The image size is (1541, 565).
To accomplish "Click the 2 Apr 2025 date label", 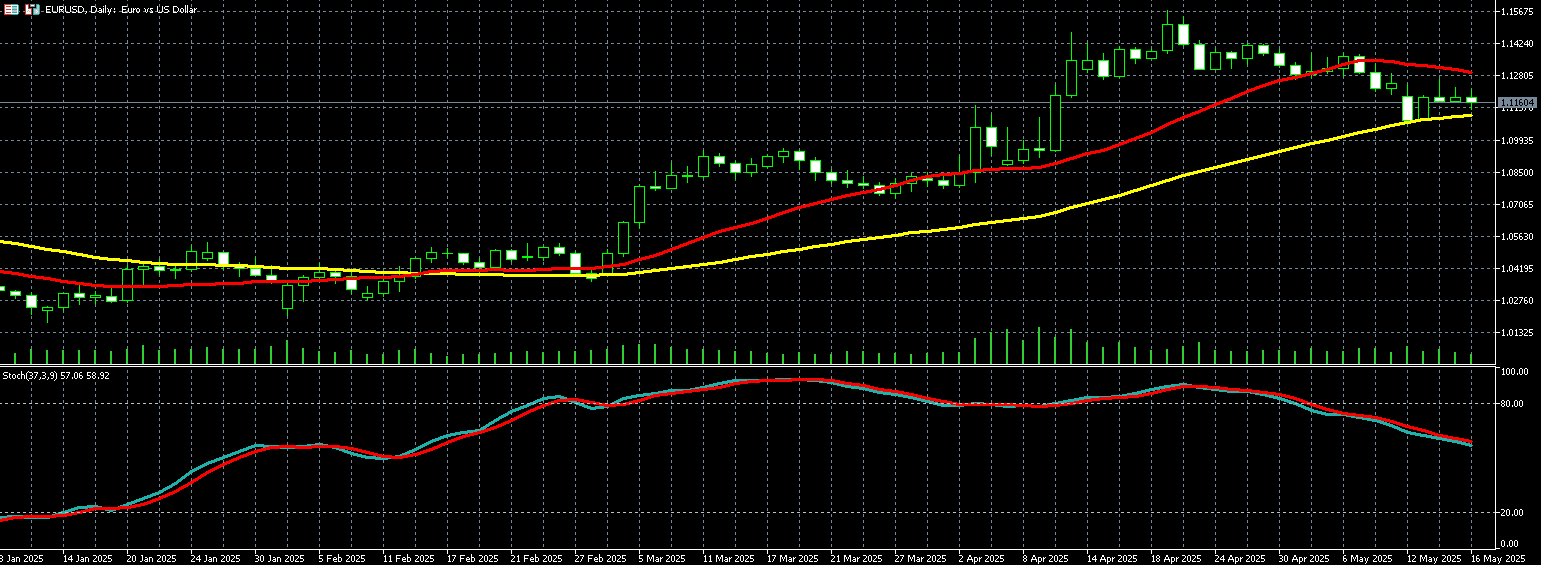I will point(984,558).
